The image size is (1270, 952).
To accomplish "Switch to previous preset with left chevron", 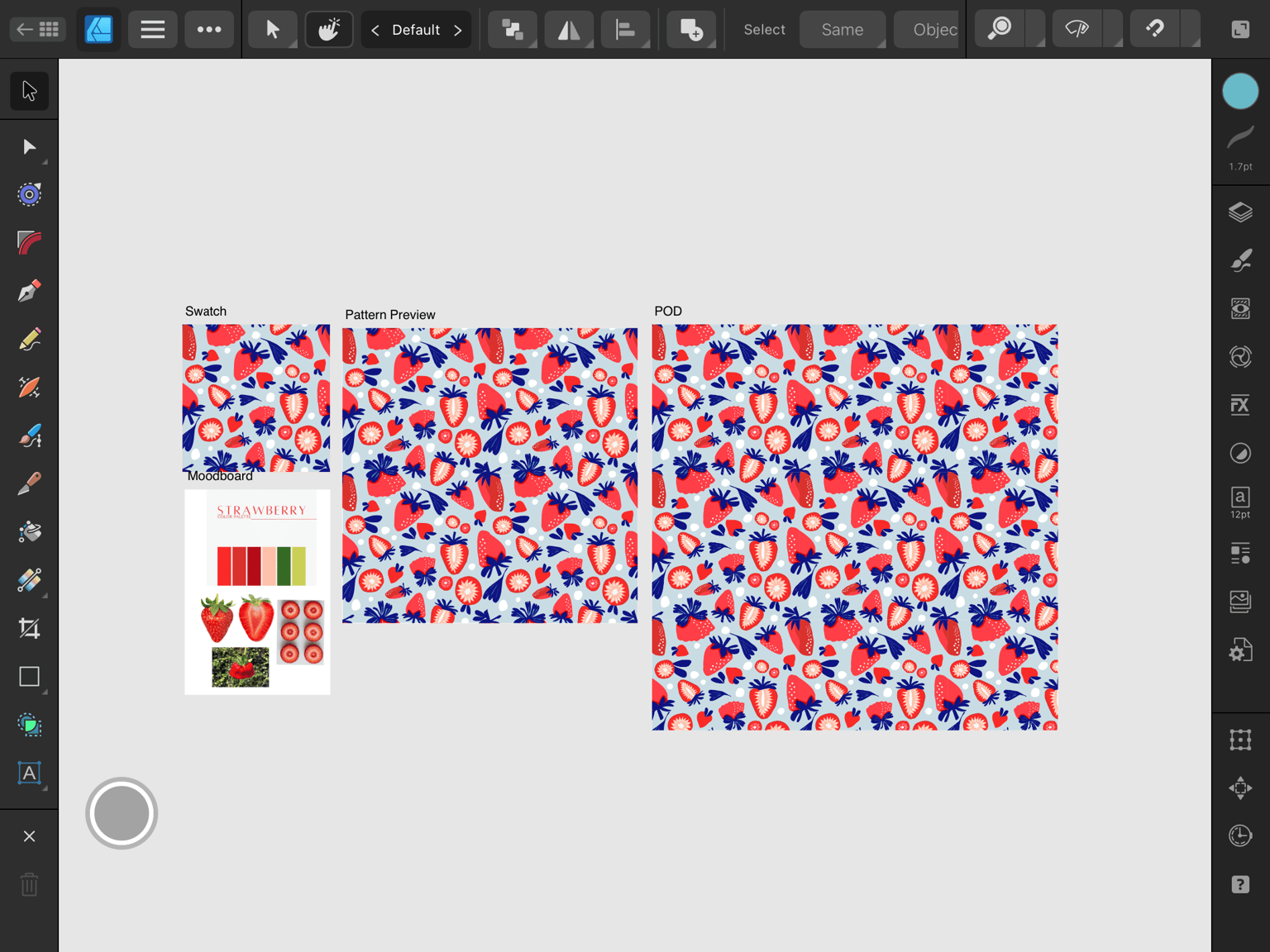I will (x=375, y=30).
